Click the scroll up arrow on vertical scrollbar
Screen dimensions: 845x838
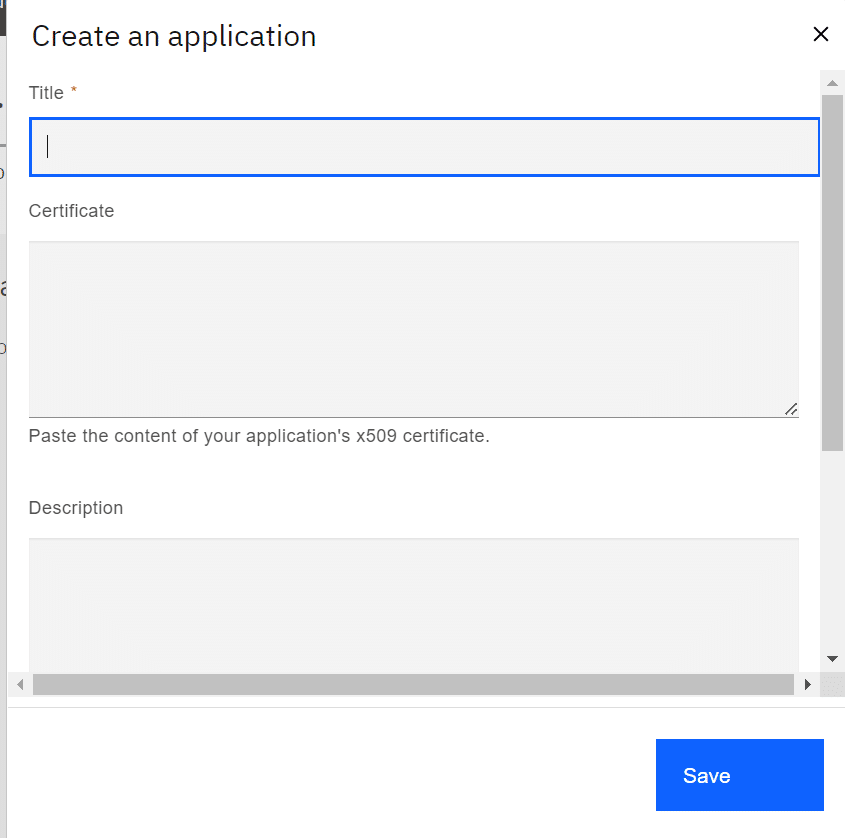tap(832, 83)
